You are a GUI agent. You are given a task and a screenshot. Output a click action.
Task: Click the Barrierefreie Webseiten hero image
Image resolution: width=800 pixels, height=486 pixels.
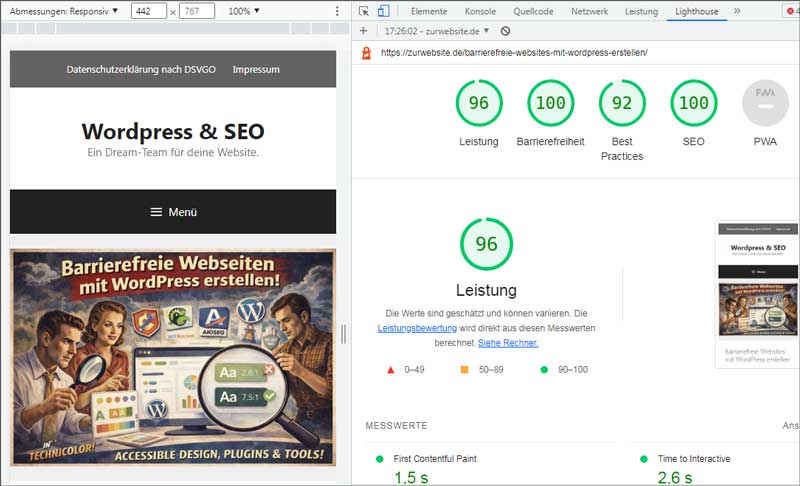tap(173, 357)
